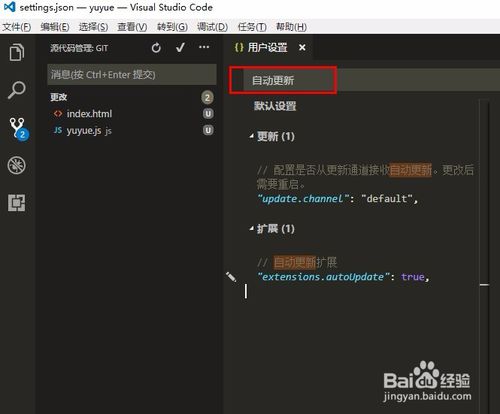The height and width of the screenshot is (414, 500).
Task: Click the 源代码管理: GIT panel title
Action: point(79,48)
